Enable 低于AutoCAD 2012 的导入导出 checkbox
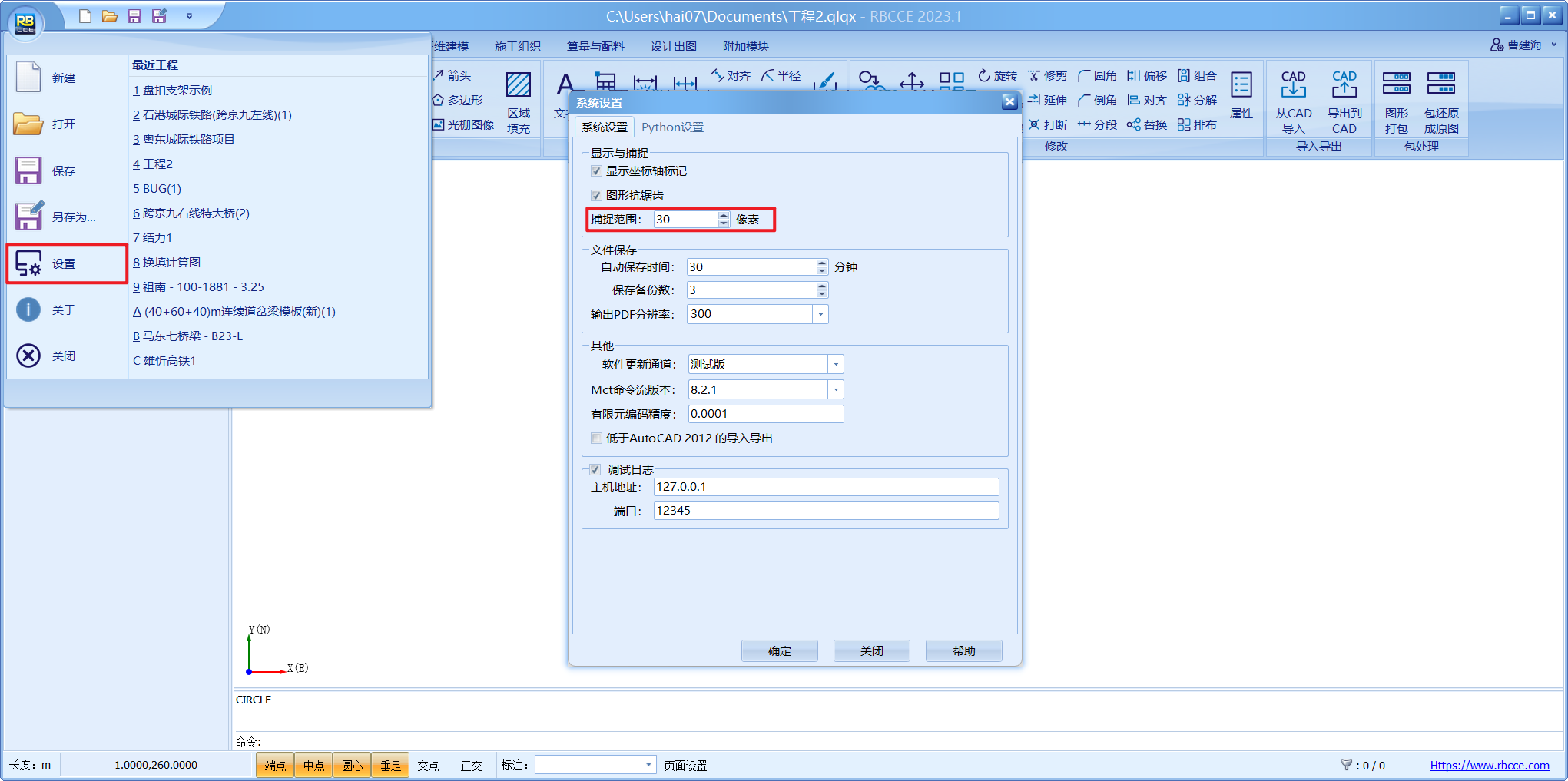This screenshot has width=1568, height=781. coord(596,438)
